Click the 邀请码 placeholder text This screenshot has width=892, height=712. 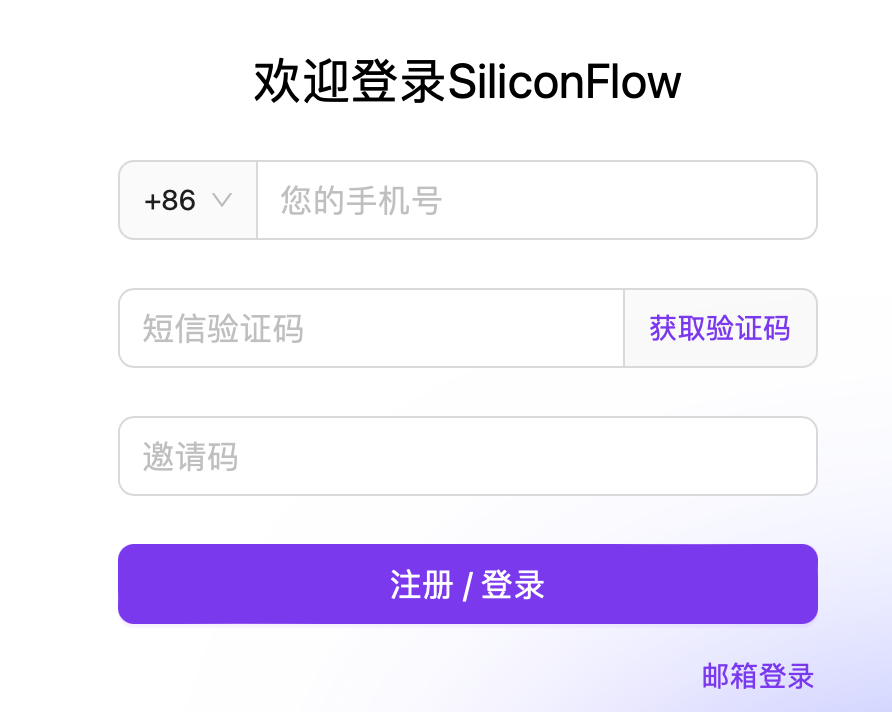click(x=190, y=457)
